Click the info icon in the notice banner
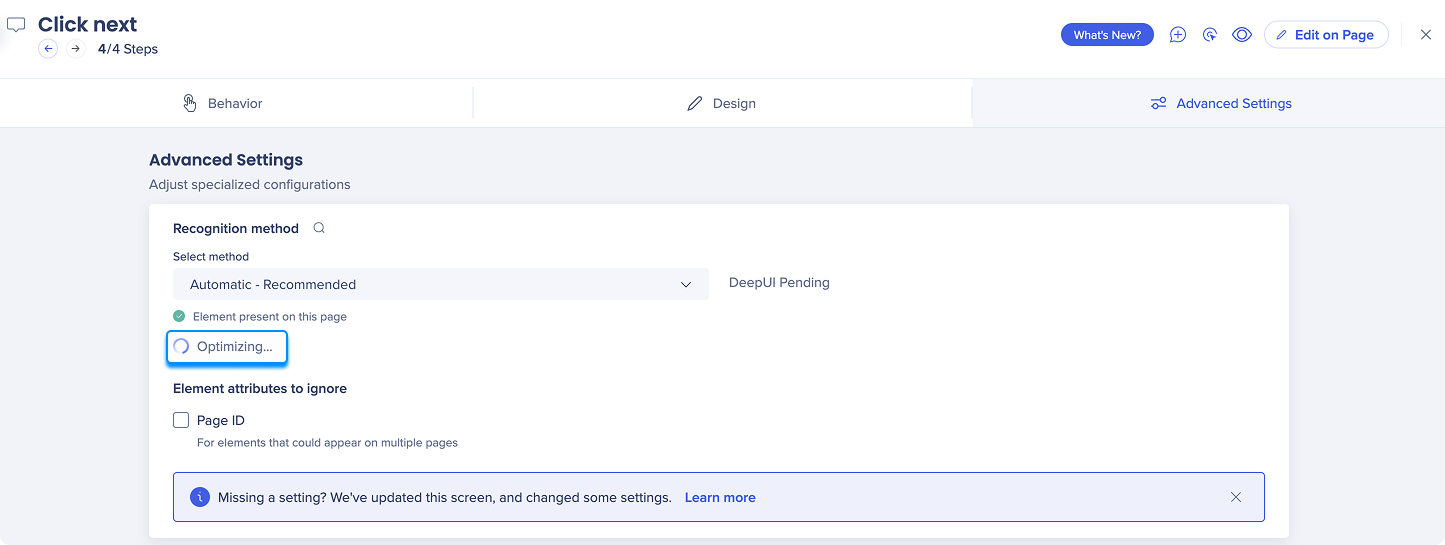Screen dimensions: 1445x545 point(200,497)
